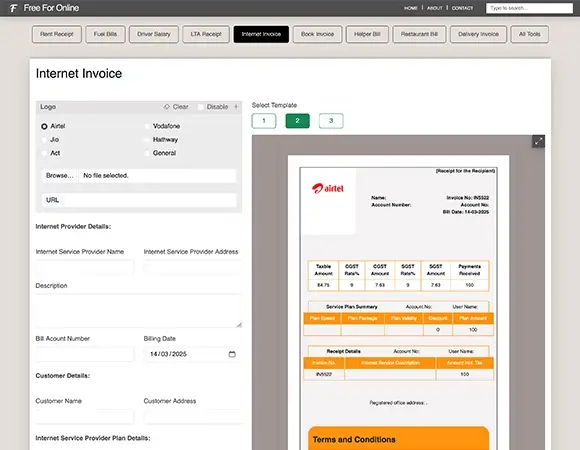Click the Description text area resize handle
The image size is (580, 450).
tap(239, 325)
